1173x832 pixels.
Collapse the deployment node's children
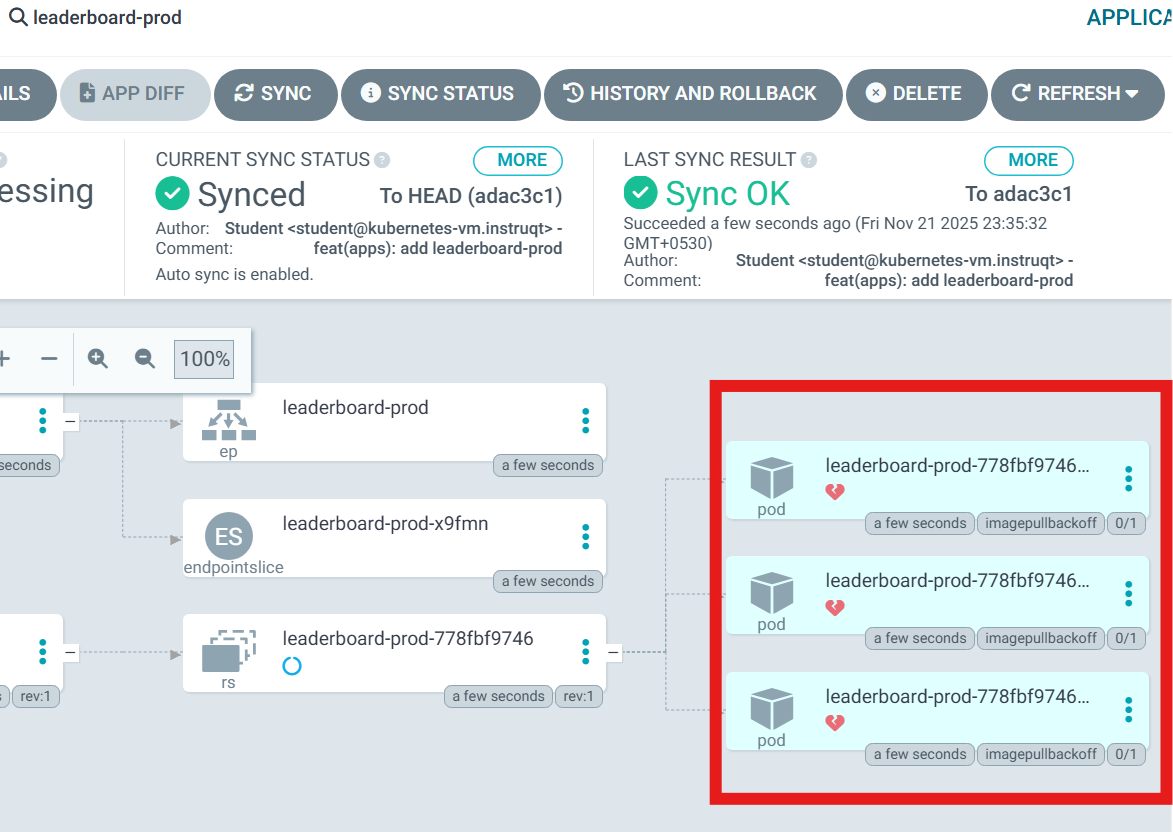[70, 652]
